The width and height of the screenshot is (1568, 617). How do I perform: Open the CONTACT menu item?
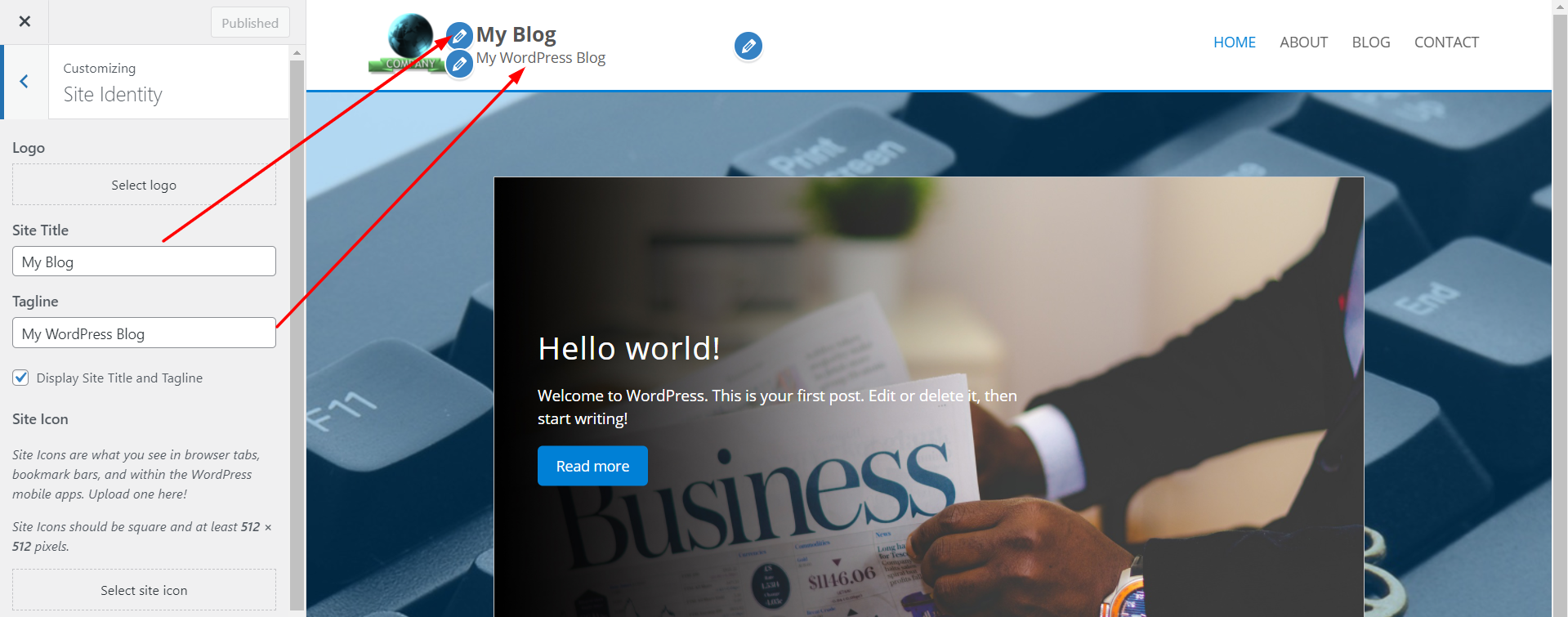1446,42
